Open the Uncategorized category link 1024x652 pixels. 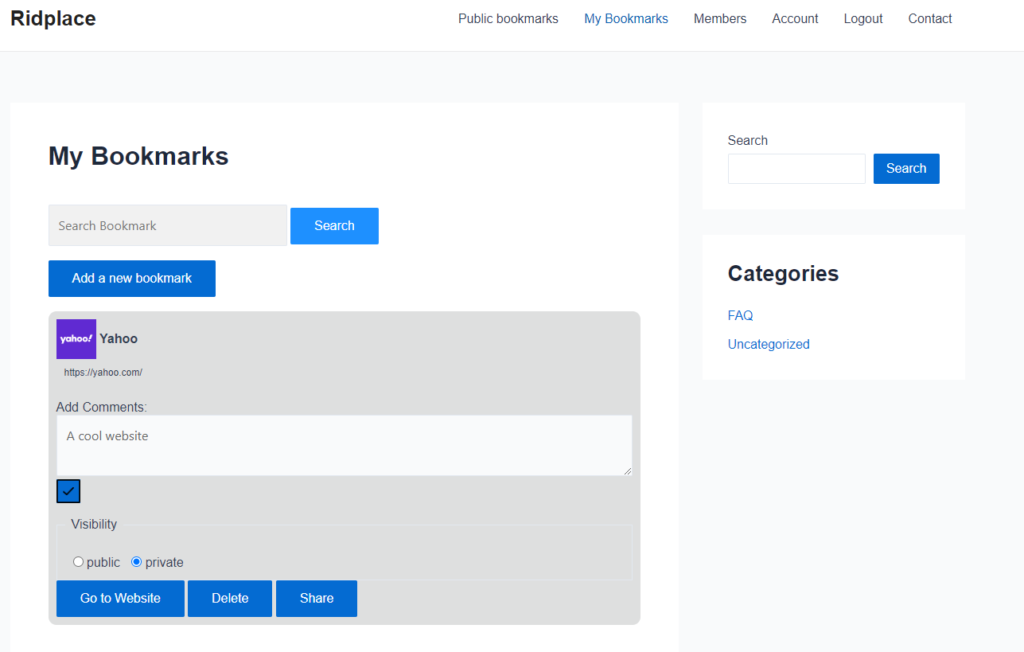pyautogui.click(x=769, y=344)
